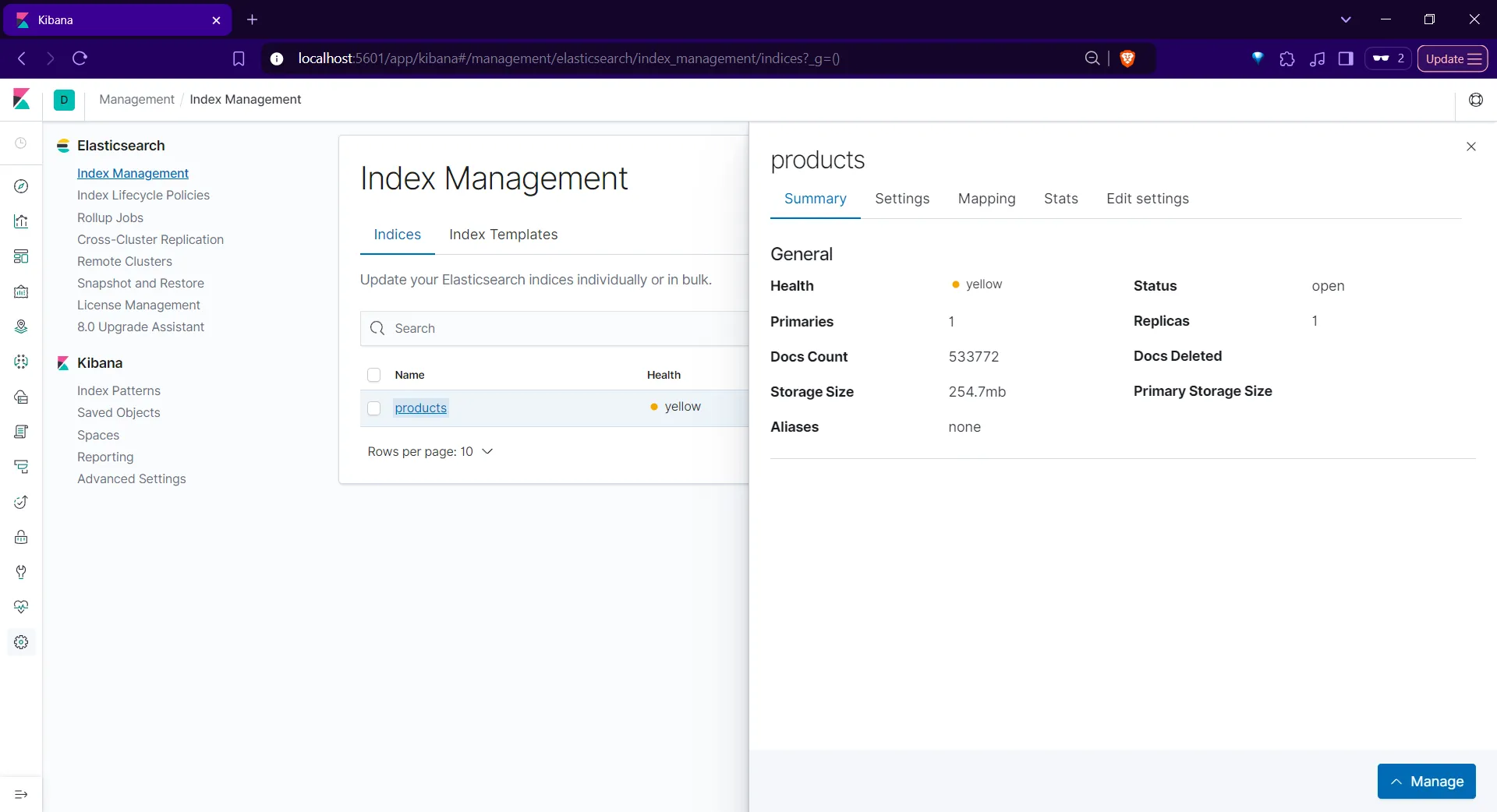
Task: Click Management breadcrumb
Action: (x=136, y=99)
